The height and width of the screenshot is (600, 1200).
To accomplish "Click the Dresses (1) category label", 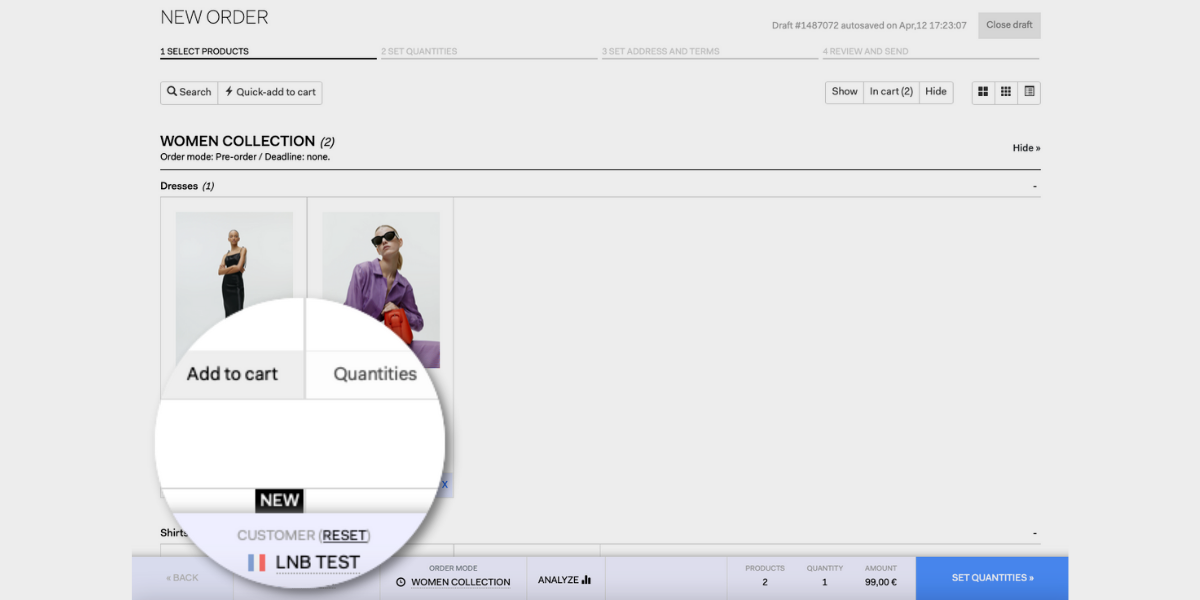I will tap(187, 186).
